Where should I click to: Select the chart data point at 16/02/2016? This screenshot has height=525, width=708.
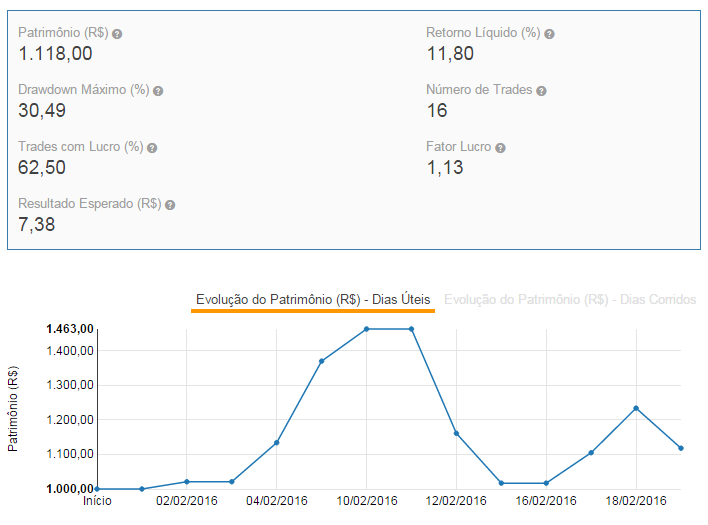pos(546,483)
